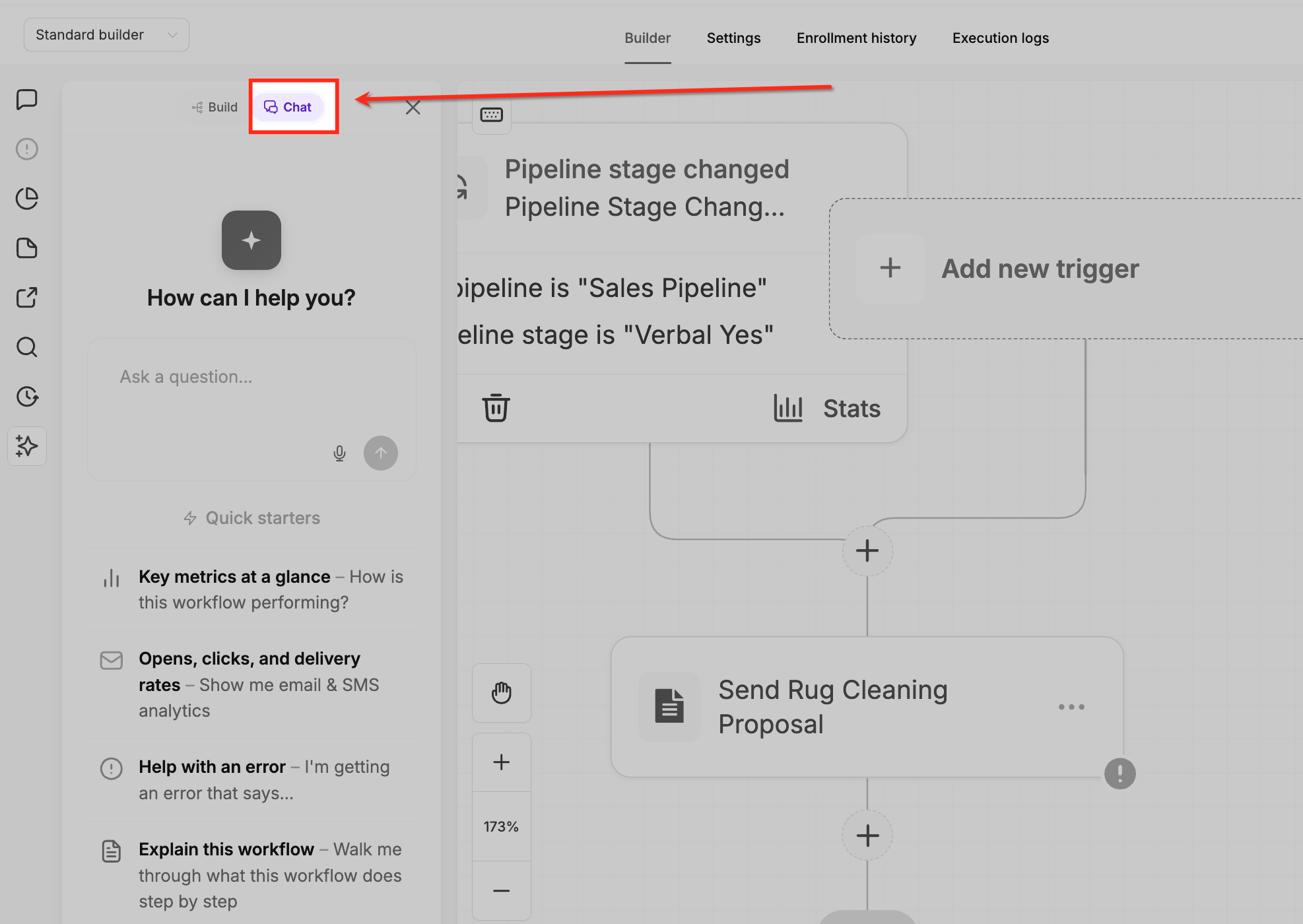Open the error alerts sidebar icon
The width and height of the screenshot is (1303, 924).
click(x=27, y=149)
